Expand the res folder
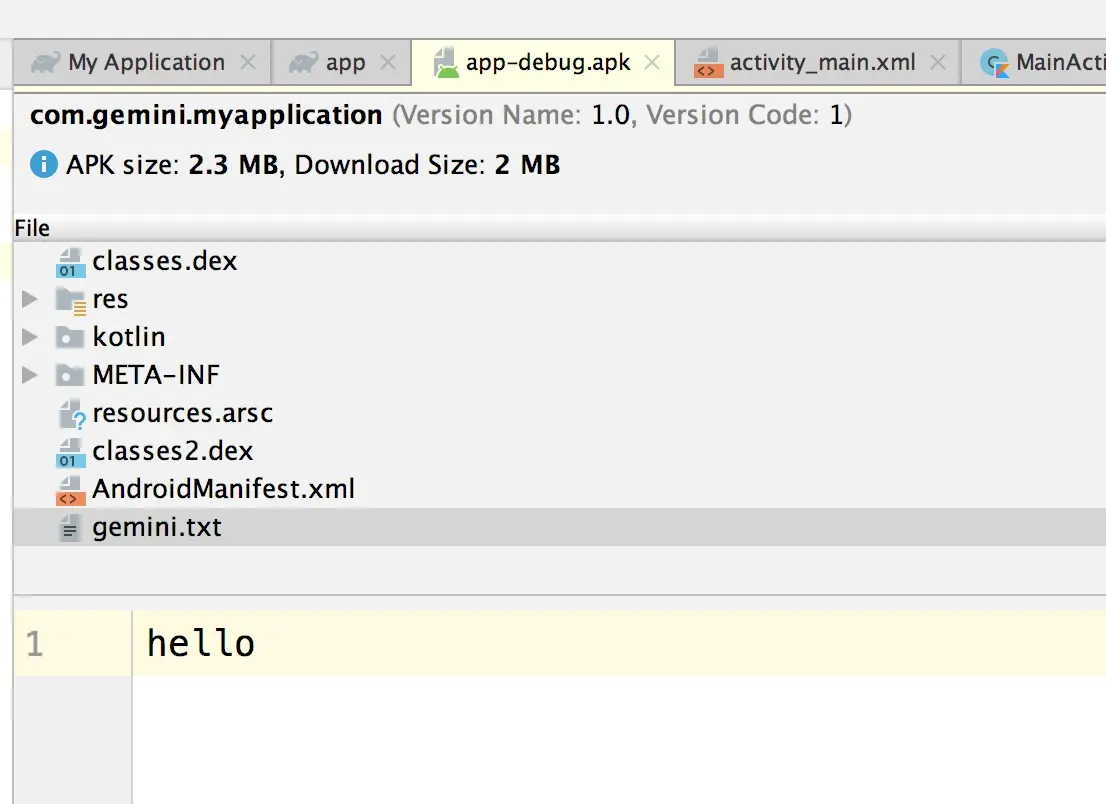This screenshot has height=804, width=1106. click(30, 299)
